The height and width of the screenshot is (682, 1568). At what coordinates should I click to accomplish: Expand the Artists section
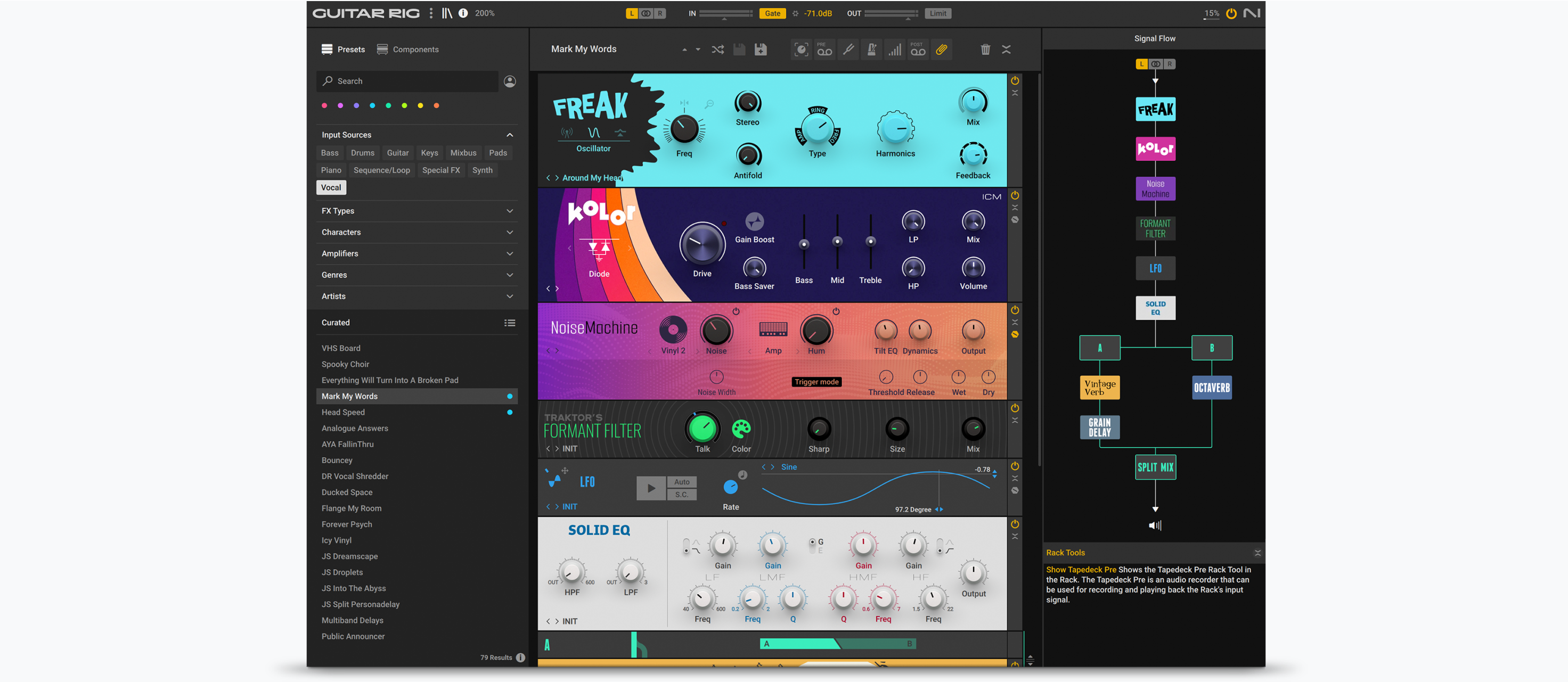tap(510, 297)
